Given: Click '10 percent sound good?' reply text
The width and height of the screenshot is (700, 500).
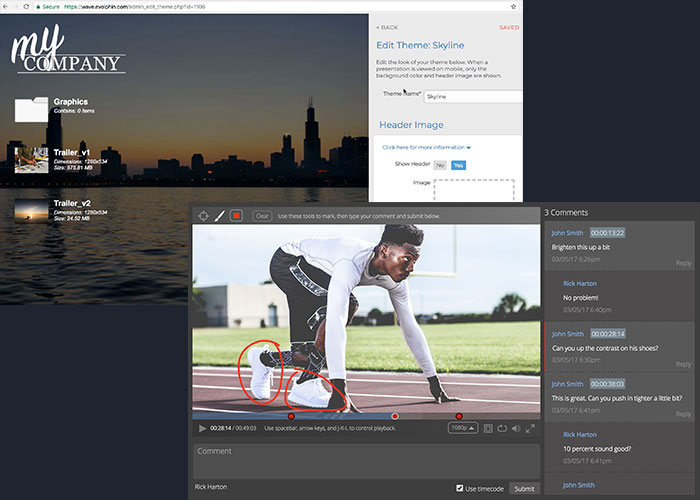Looking at the screenshot, I should click(x=597, y=449).
